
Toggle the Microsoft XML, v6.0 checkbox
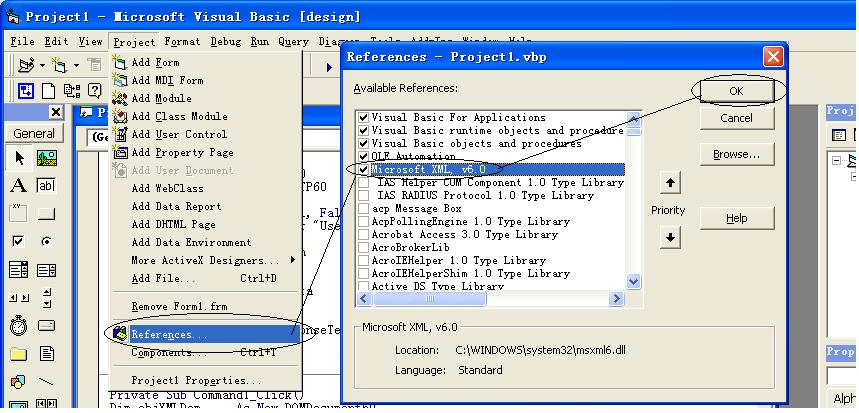tap(363, 169)
